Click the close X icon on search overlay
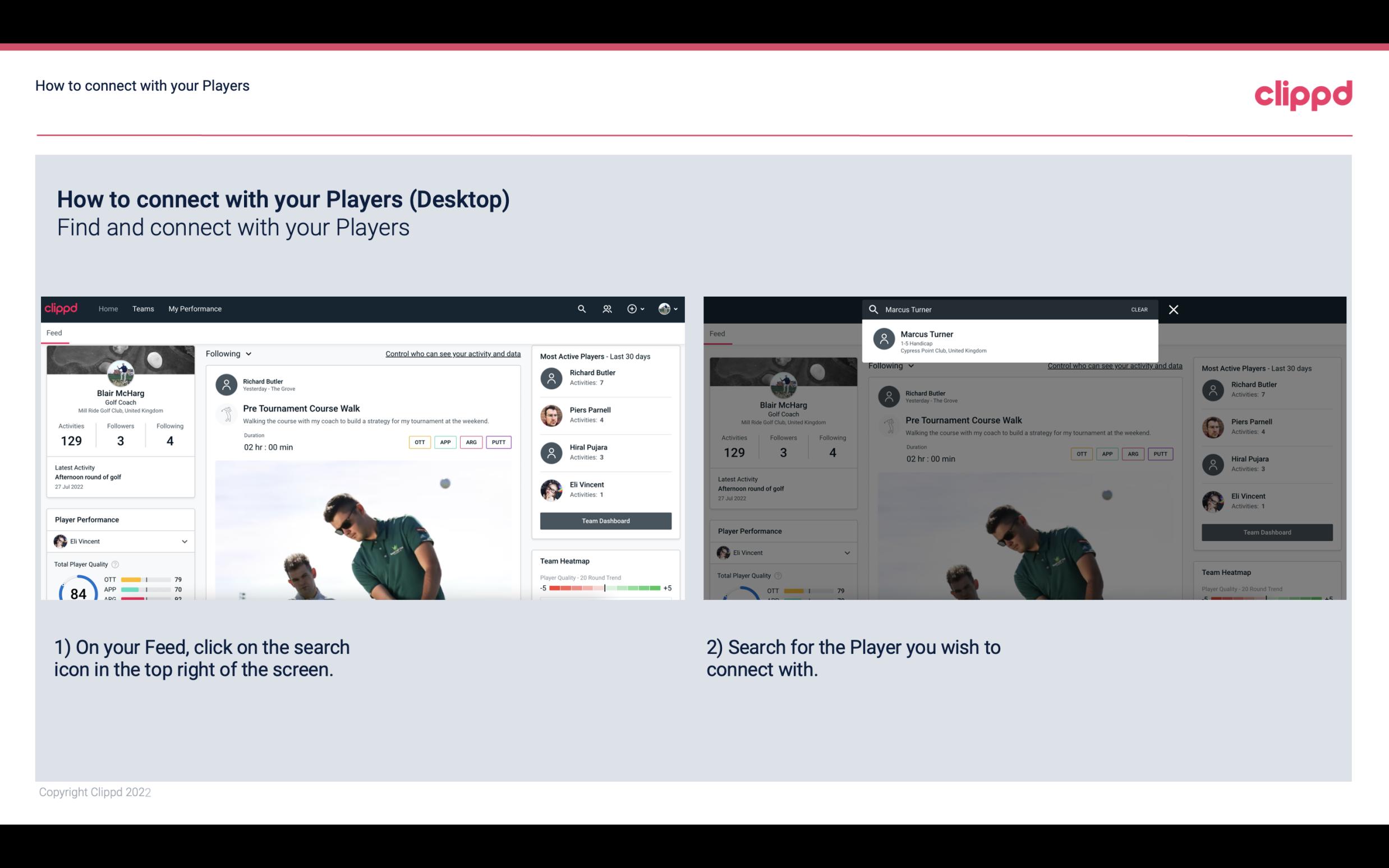This screenshot has width=1389, height=868. (1174, 309)
